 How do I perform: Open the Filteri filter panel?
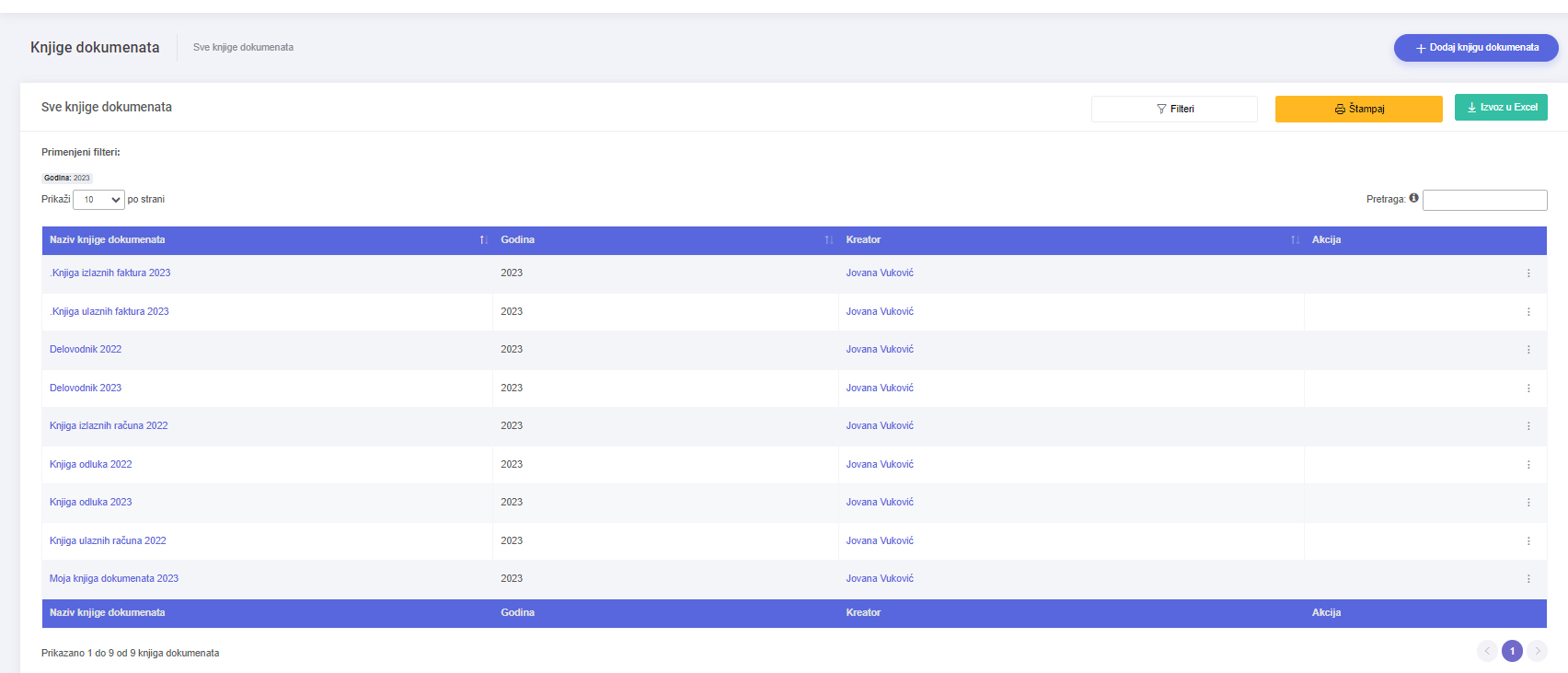(1174, 109)
